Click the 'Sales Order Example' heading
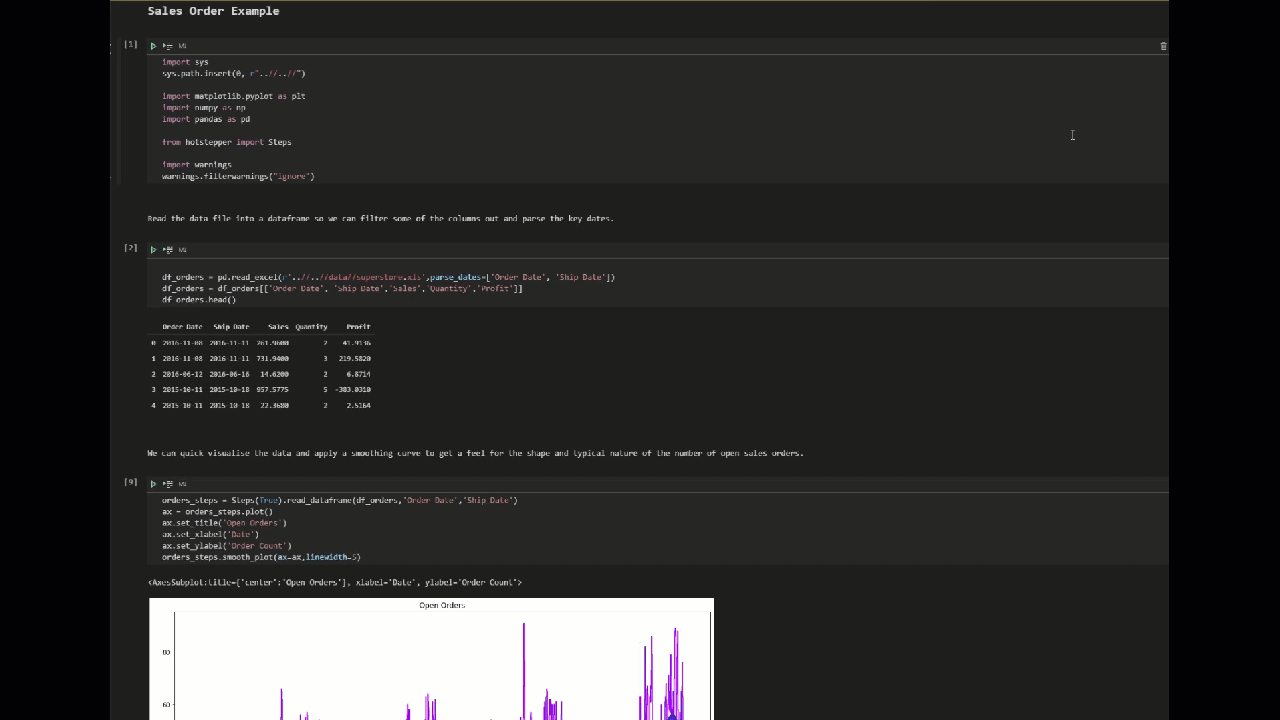1280x720 pixels. click(x=213, y=11)
